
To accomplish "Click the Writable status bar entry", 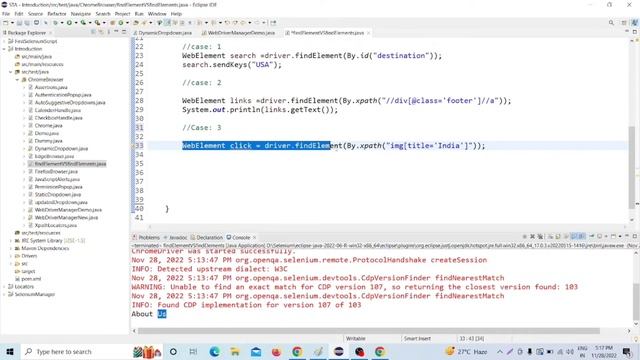I will [x=356, y=338].
